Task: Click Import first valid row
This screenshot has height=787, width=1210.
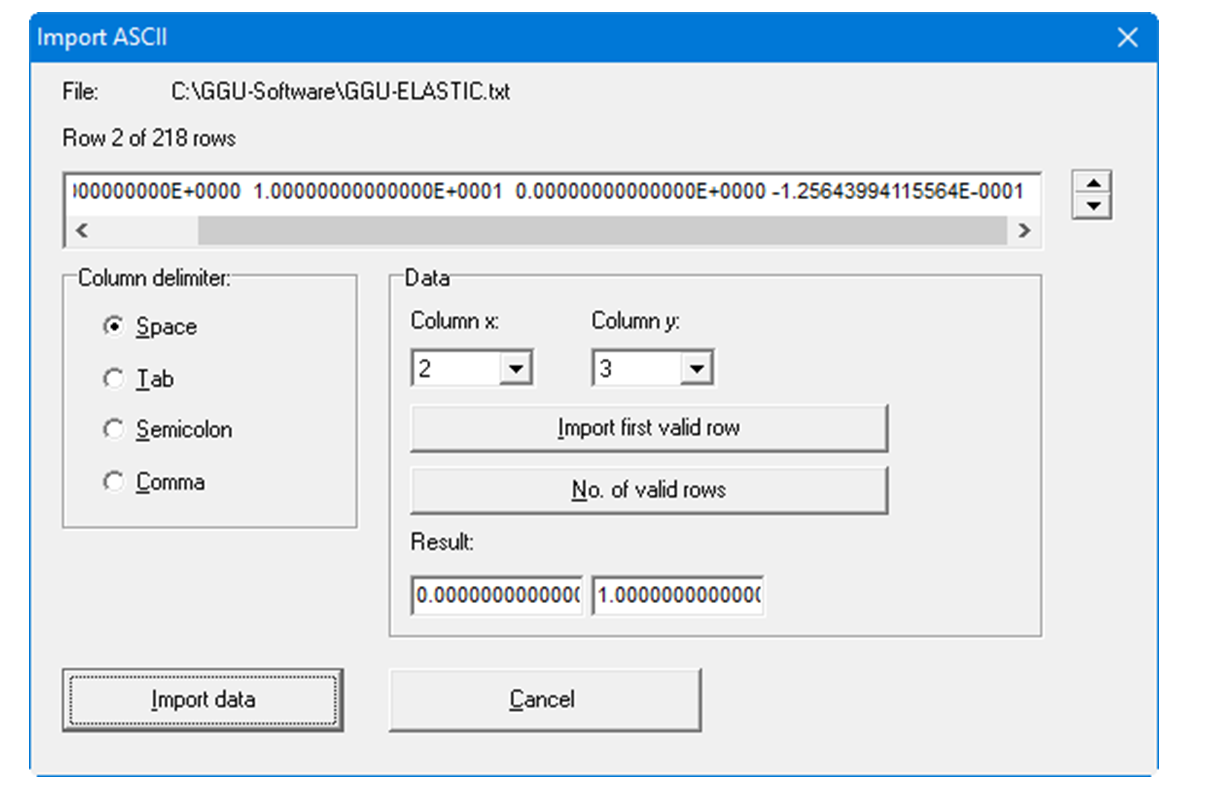Action: [648, 428]
